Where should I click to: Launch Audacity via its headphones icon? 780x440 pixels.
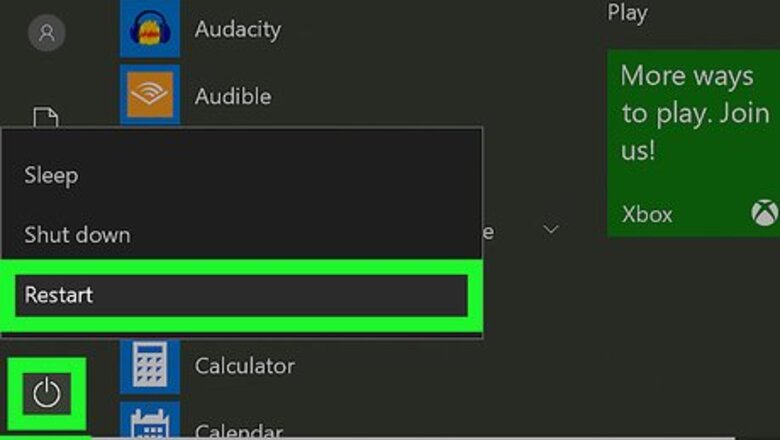click(150, 28)
